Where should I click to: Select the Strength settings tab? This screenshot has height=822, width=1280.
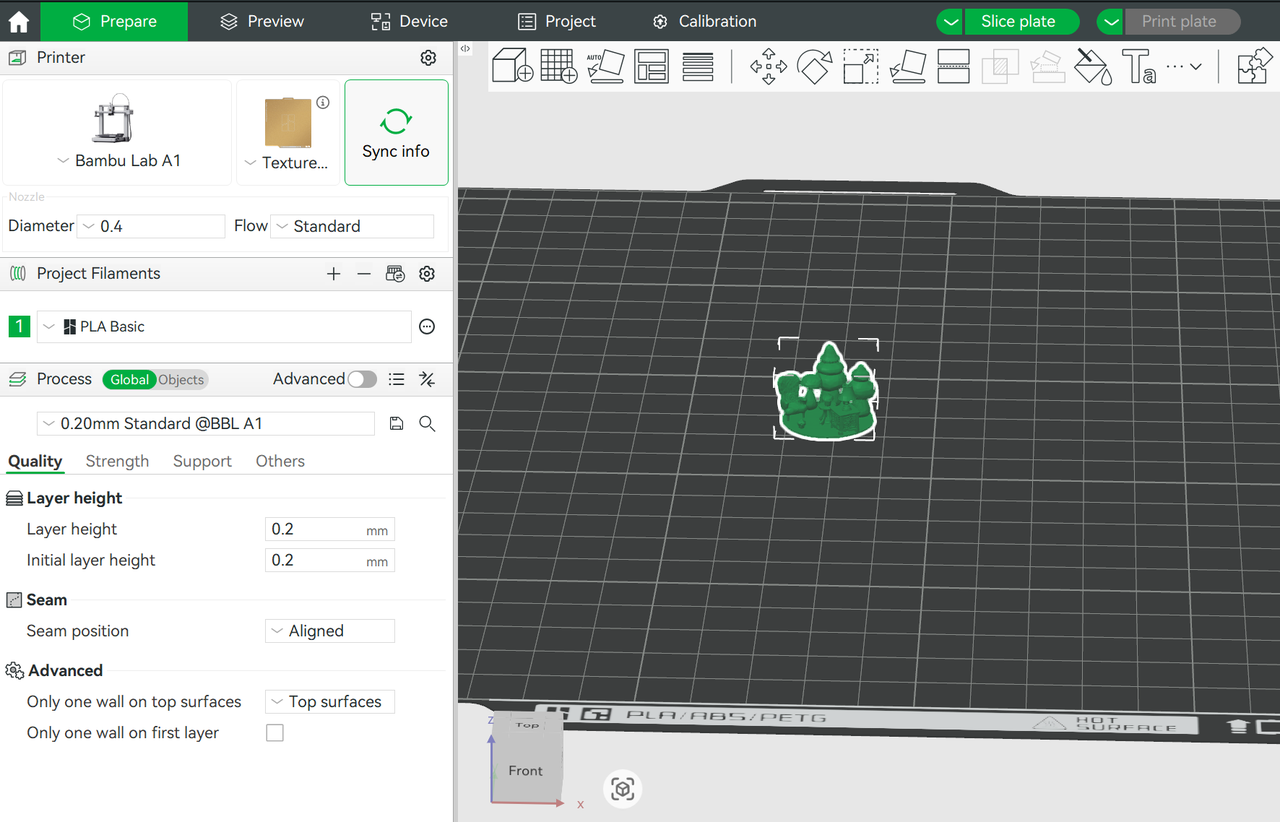click(117, 461)
